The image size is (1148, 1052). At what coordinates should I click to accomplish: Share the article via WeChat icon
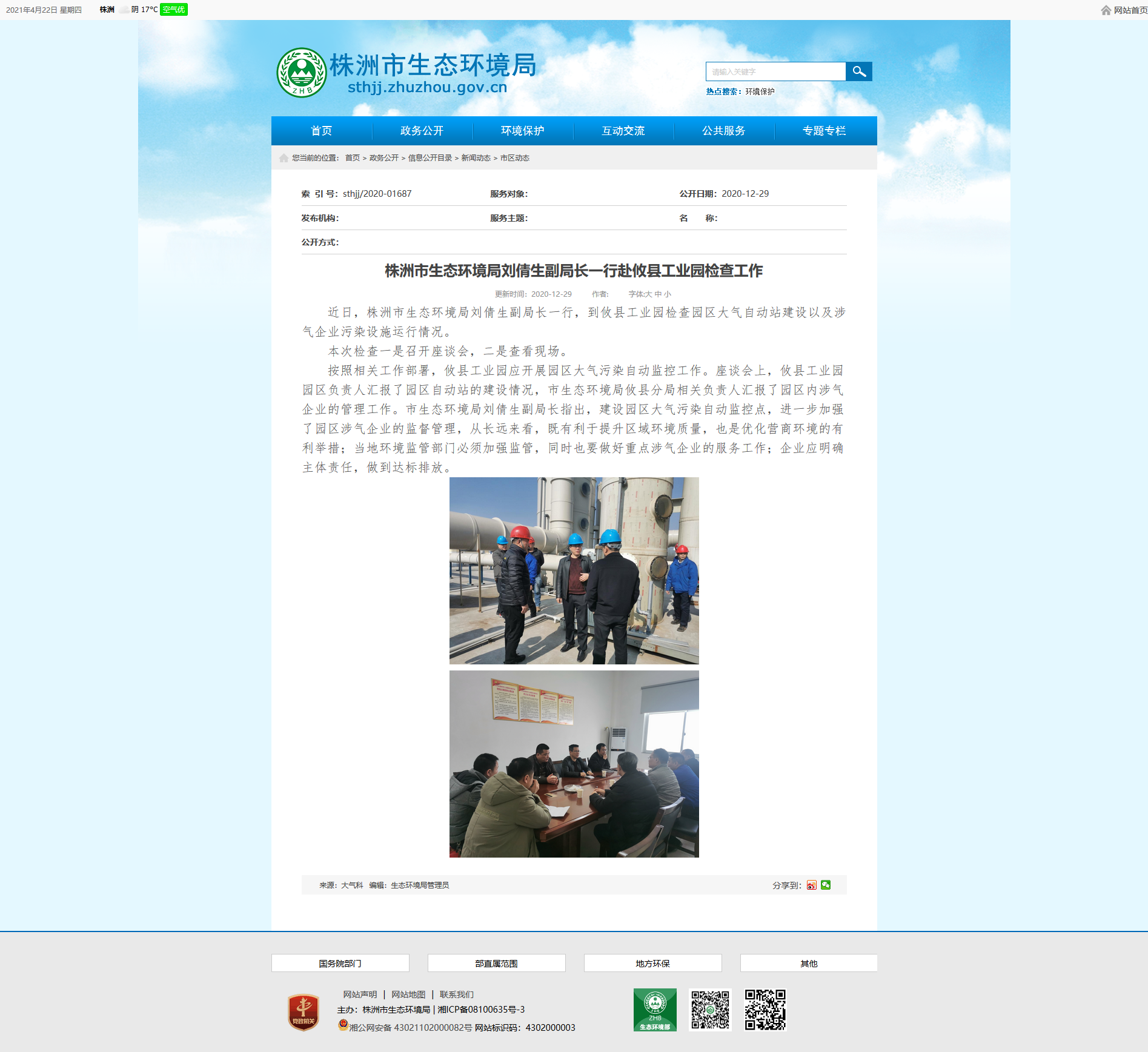point(826,885)
